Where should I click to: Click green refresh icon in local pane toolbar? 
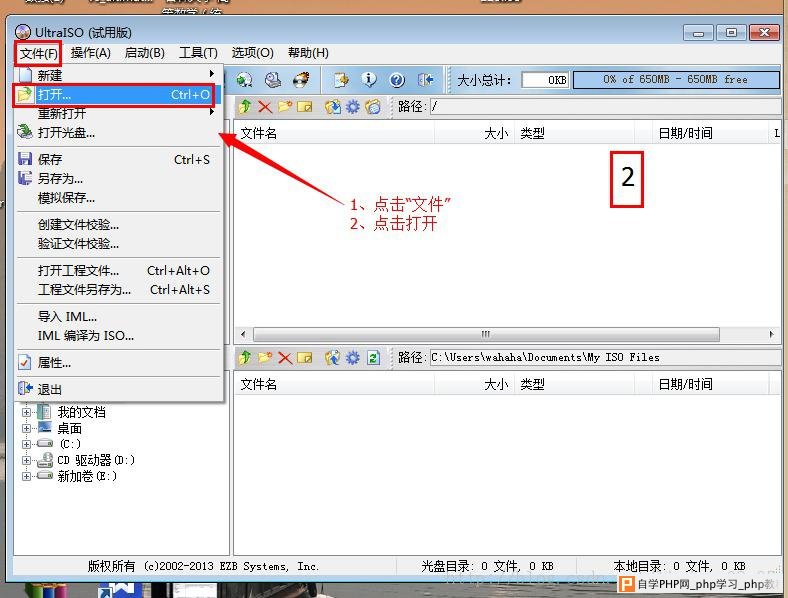pos(373,358)
